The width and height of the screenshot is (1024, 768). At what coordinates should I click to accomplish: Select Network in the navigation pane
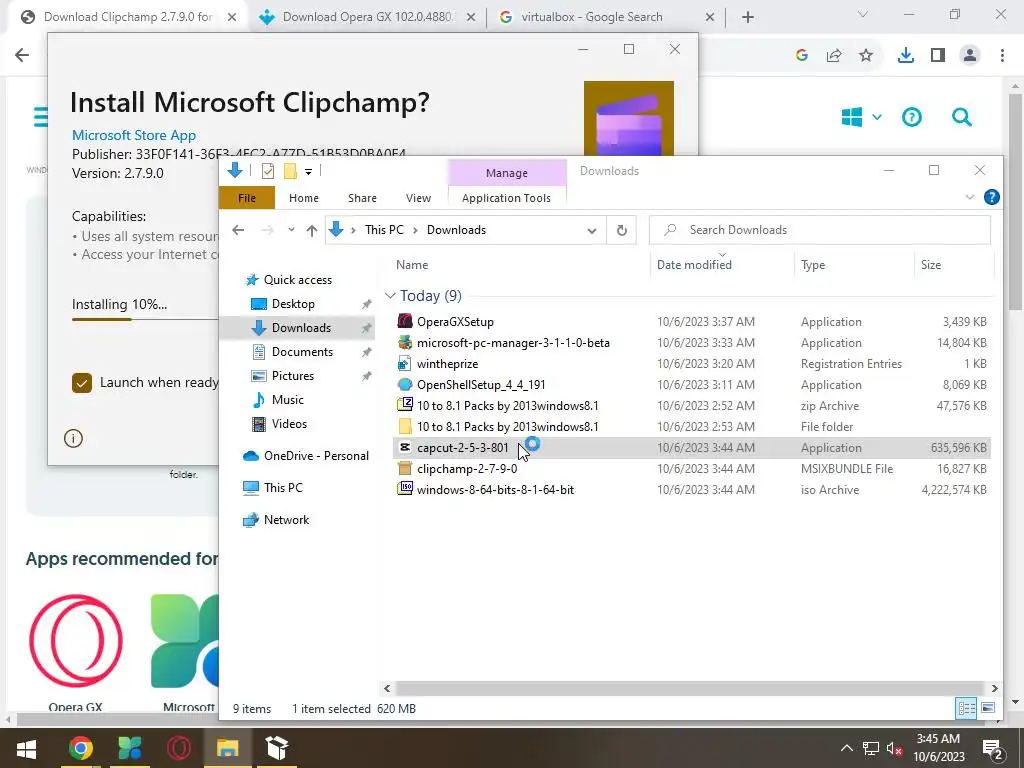(x=286, y=520)
